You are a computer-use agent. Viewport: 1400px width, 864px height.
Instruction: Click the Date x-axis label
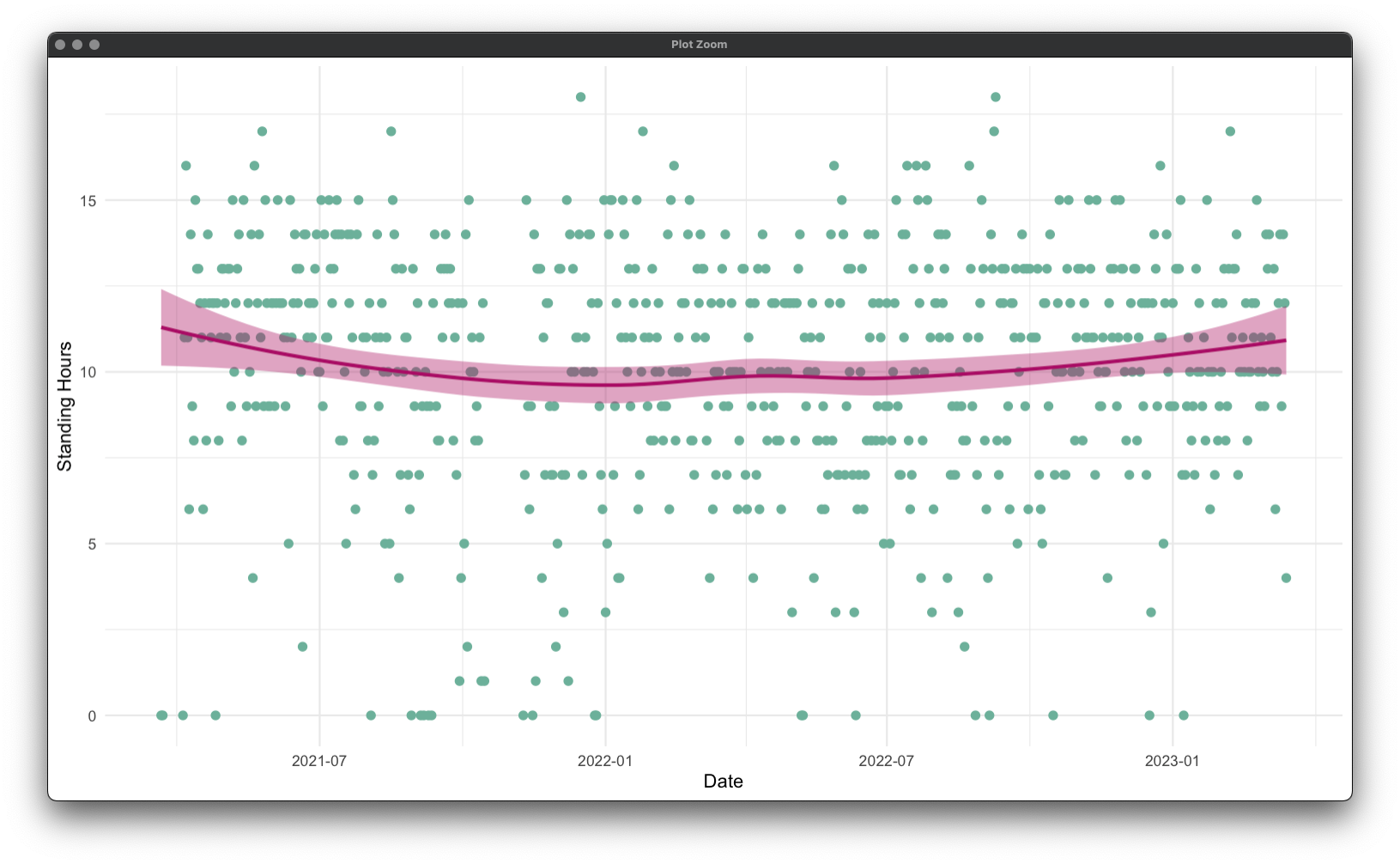(x=723, y=781)
